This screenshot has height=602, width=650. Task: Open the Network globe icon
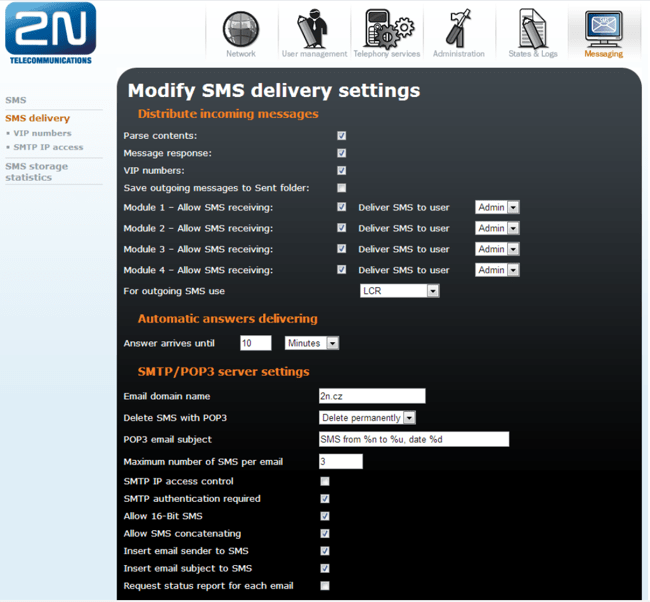241,29
